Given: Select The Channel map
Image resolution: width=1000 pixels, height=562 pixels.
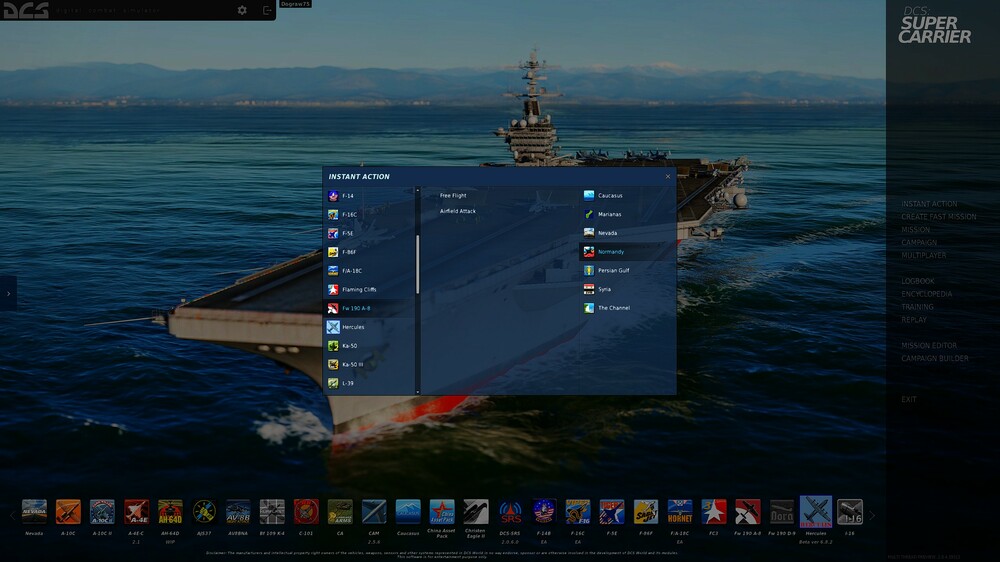Looking at the screenshot, I should click(x=627, y=307).
